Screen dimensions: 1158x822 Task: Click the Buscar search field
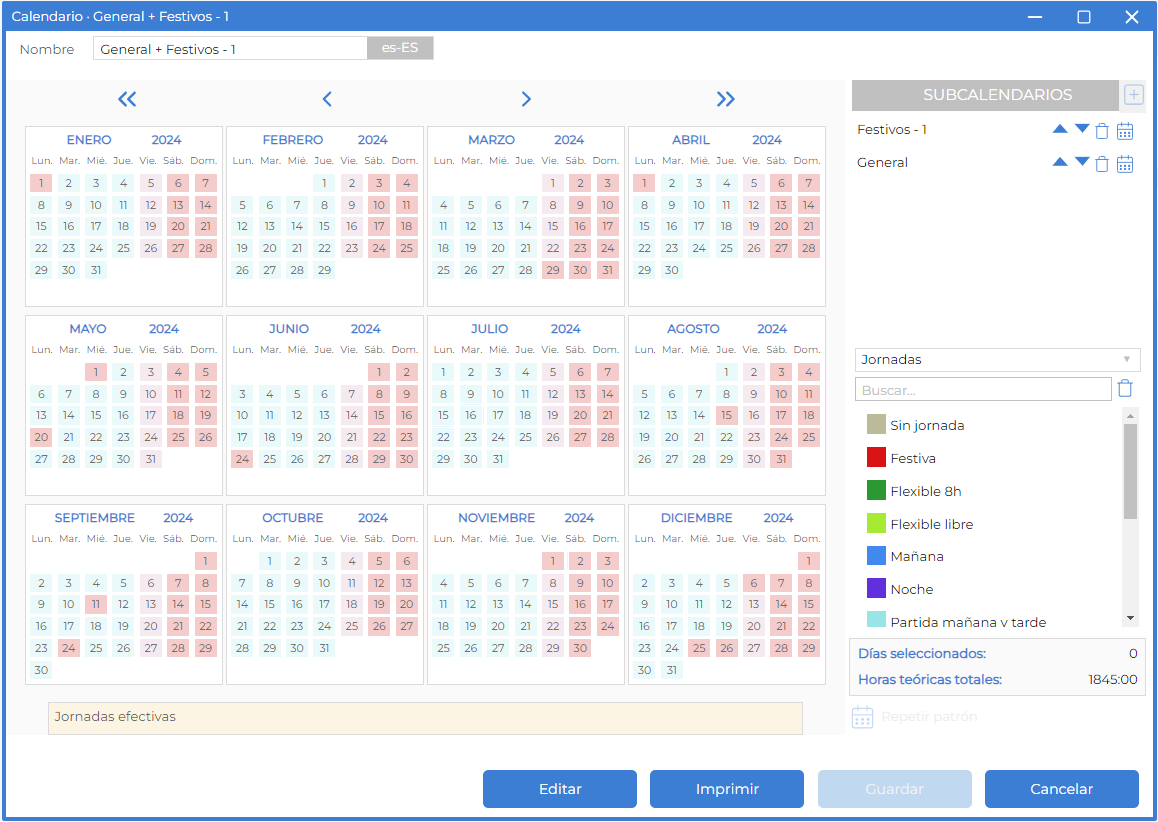tap(983, 389)
